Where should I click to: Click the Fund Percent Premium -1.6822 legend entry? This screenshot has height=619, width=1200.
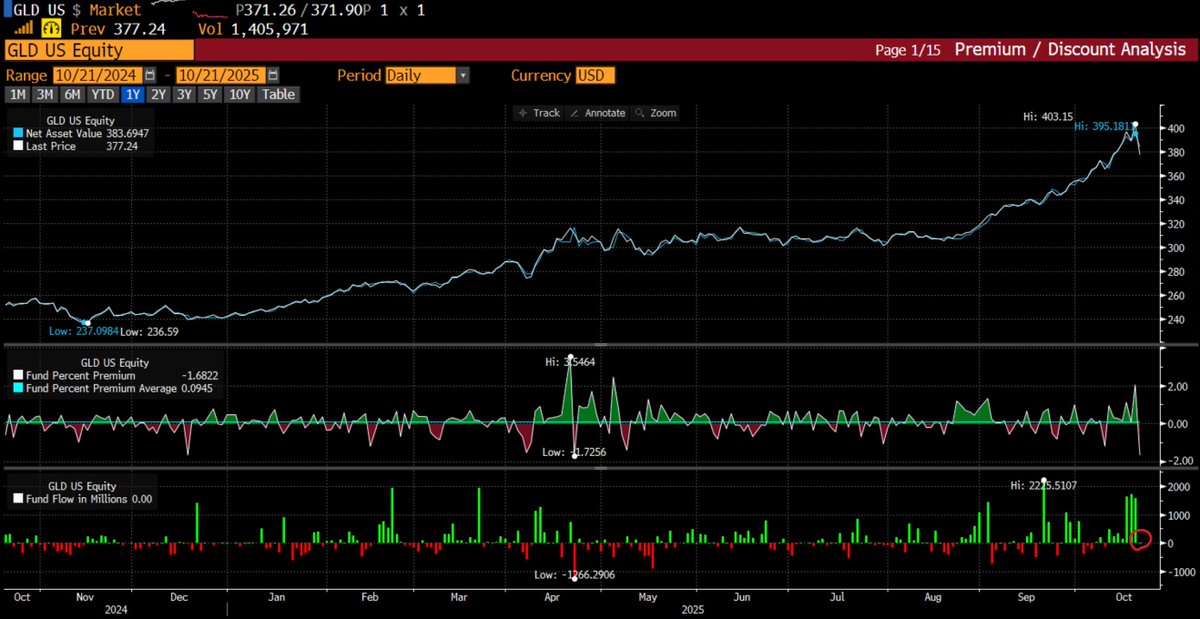(x=115, y=376)
